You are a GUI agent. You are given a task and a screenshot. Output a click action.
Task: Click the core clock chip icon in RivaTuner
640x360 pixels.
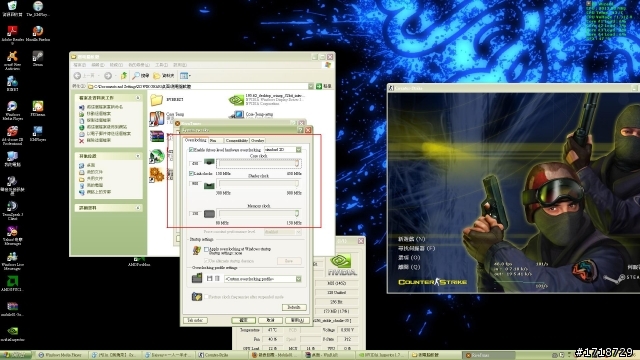tap(209, 162)
